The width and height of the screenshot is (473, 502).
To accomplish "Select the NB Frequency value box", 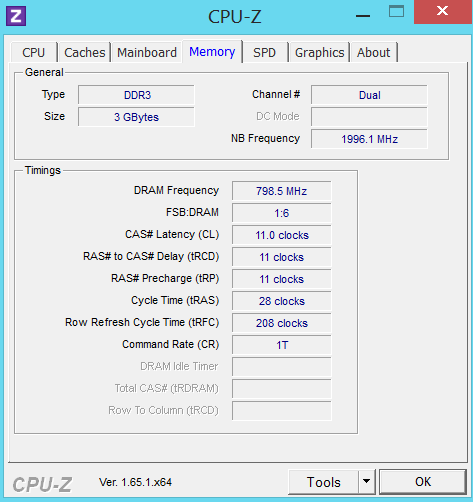I will tap(369, 139).
